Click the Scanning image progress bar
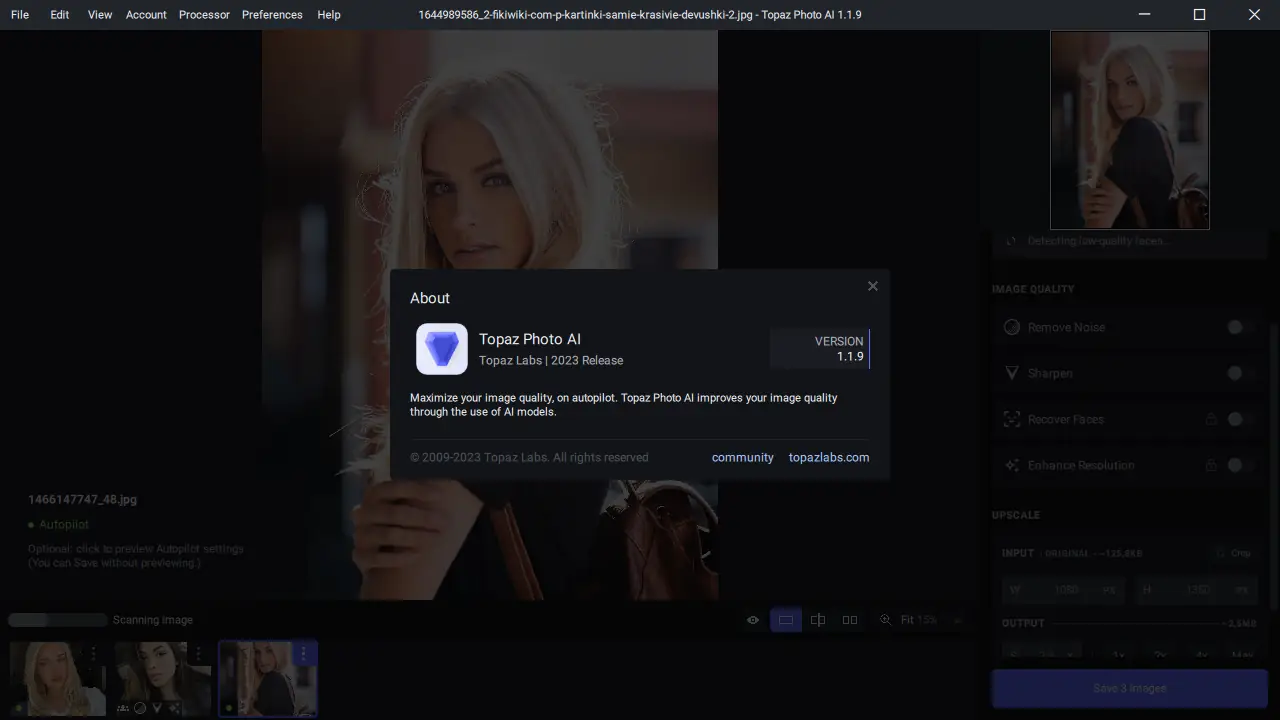This screenshot has width=1280, height=720. click(57, 620)
